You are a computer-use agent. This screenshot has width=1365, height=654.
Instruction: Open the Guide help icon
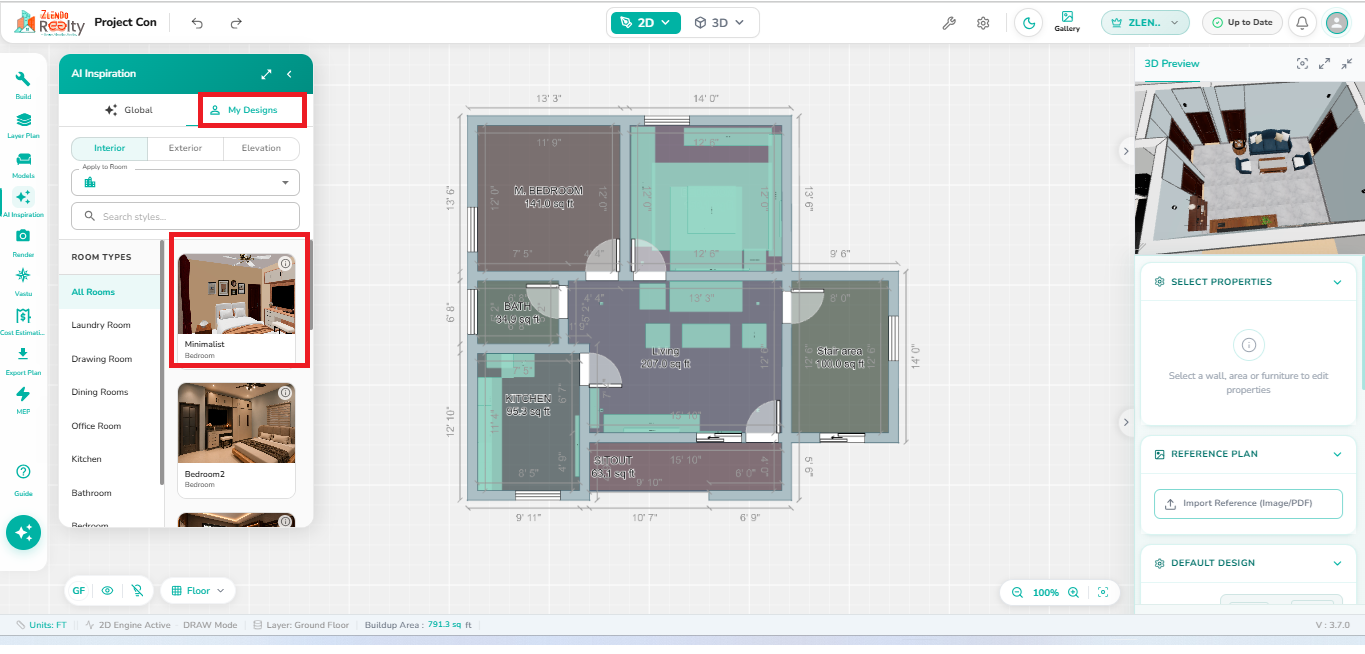[23, 479]
